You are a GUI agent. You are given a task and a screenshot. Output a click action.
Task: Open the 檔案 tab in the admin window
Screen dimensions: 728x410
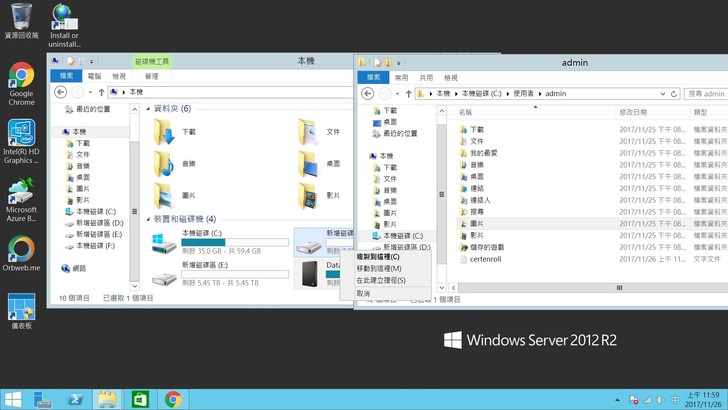373,78
